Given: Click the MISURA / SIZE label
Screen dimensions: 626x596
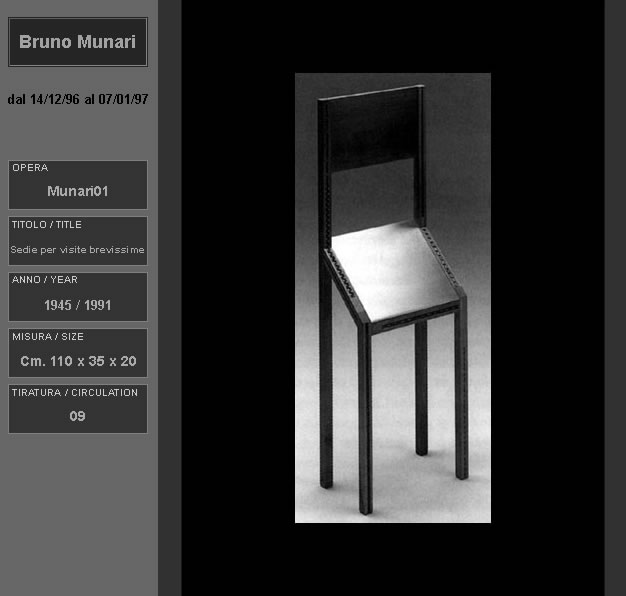Looking at the screenshot, I should point(48,337).
